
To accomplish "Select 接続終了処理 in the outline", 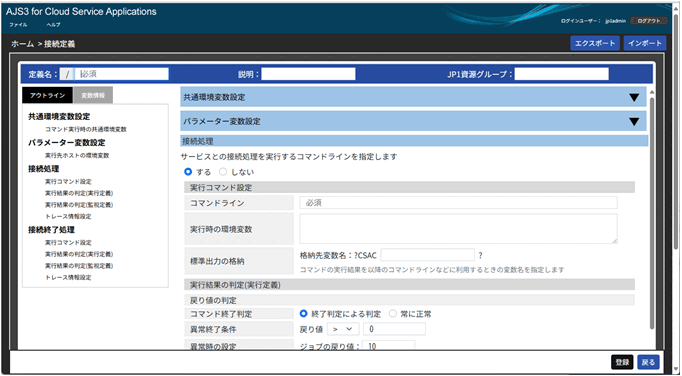I will pyautogui.click(x=51, y=230).
